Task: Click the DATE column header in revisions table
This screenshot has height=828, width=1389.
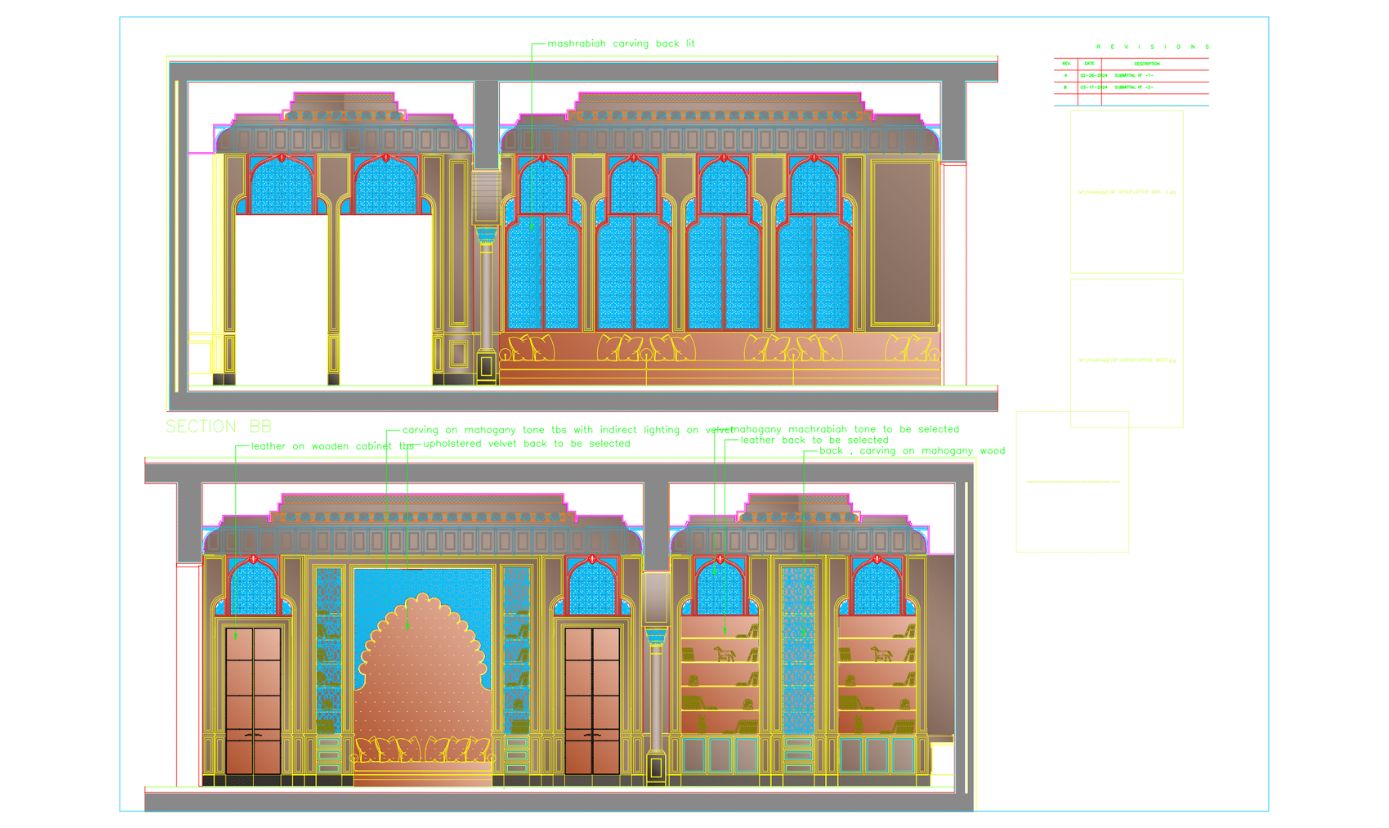Action: click(1089, 63)
